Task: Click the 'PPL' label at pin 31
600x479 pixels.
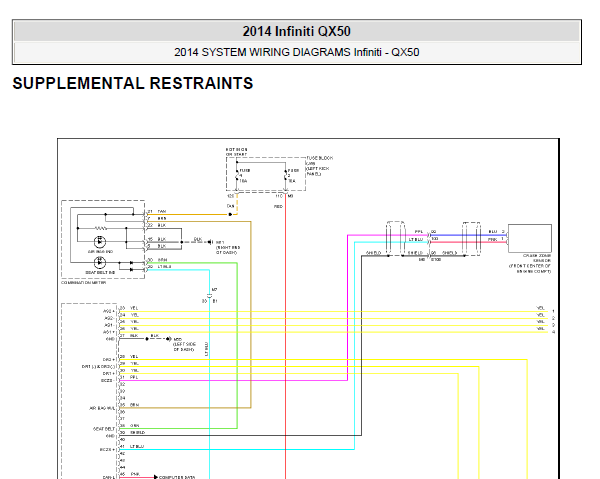Action: tap(134, 377)
